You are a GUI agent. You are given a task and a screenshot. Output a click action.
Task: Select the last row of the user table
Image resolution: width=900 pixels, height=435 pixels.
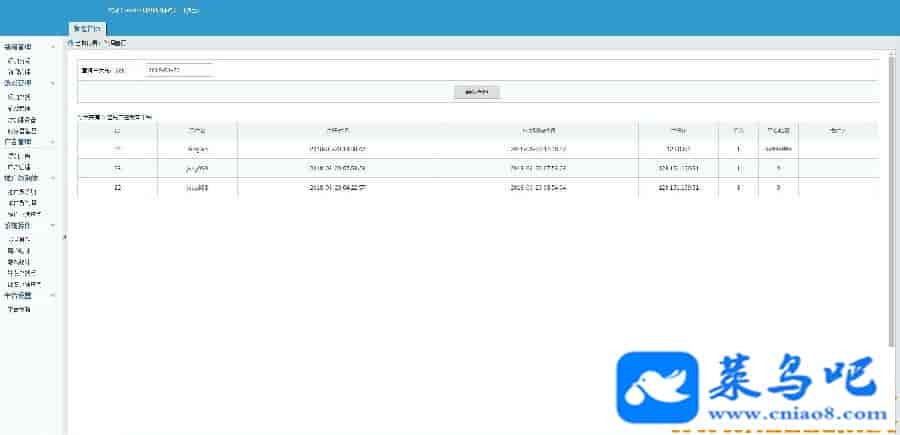point(478,188)
